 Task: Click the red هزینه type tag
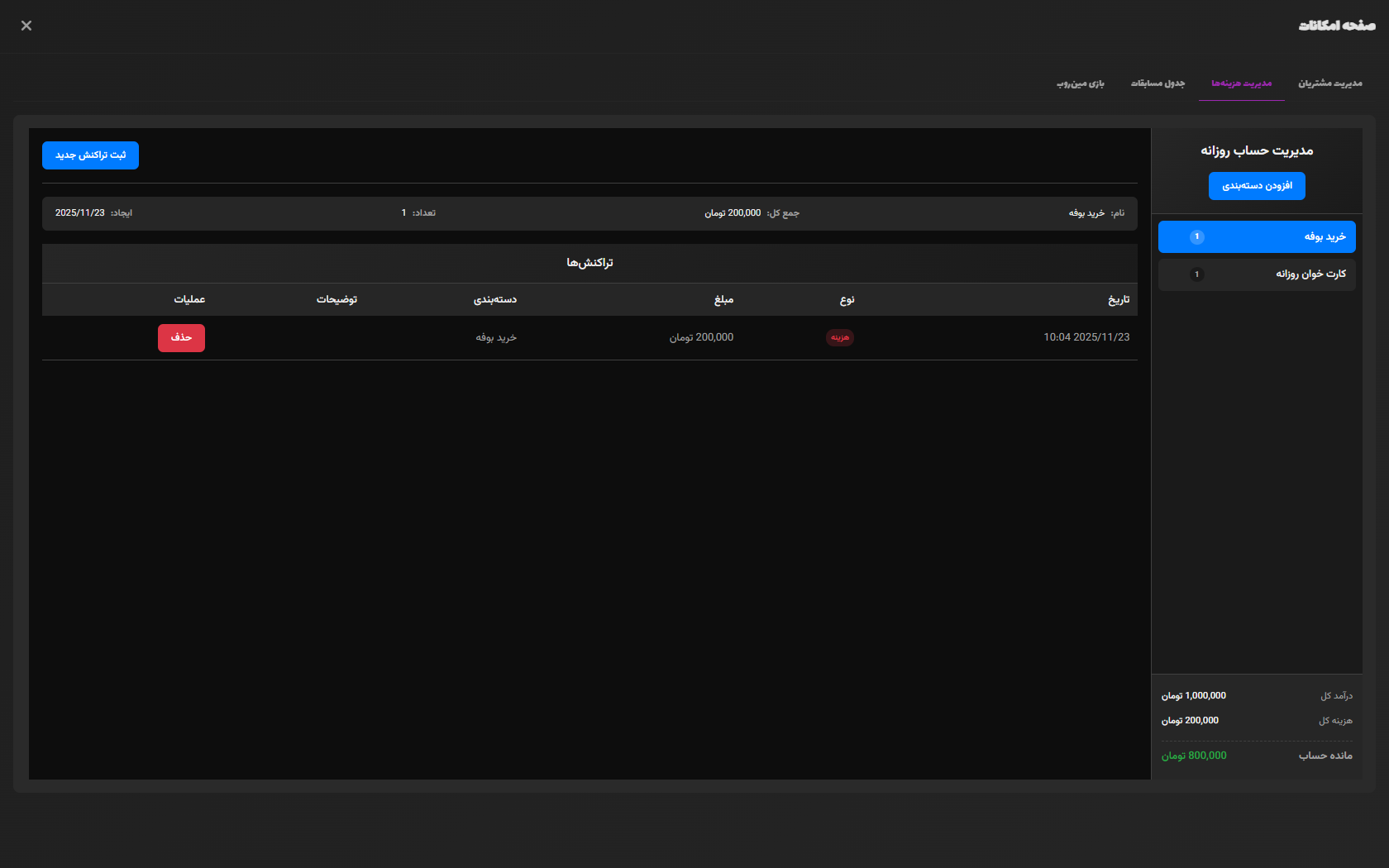(840, 338)
